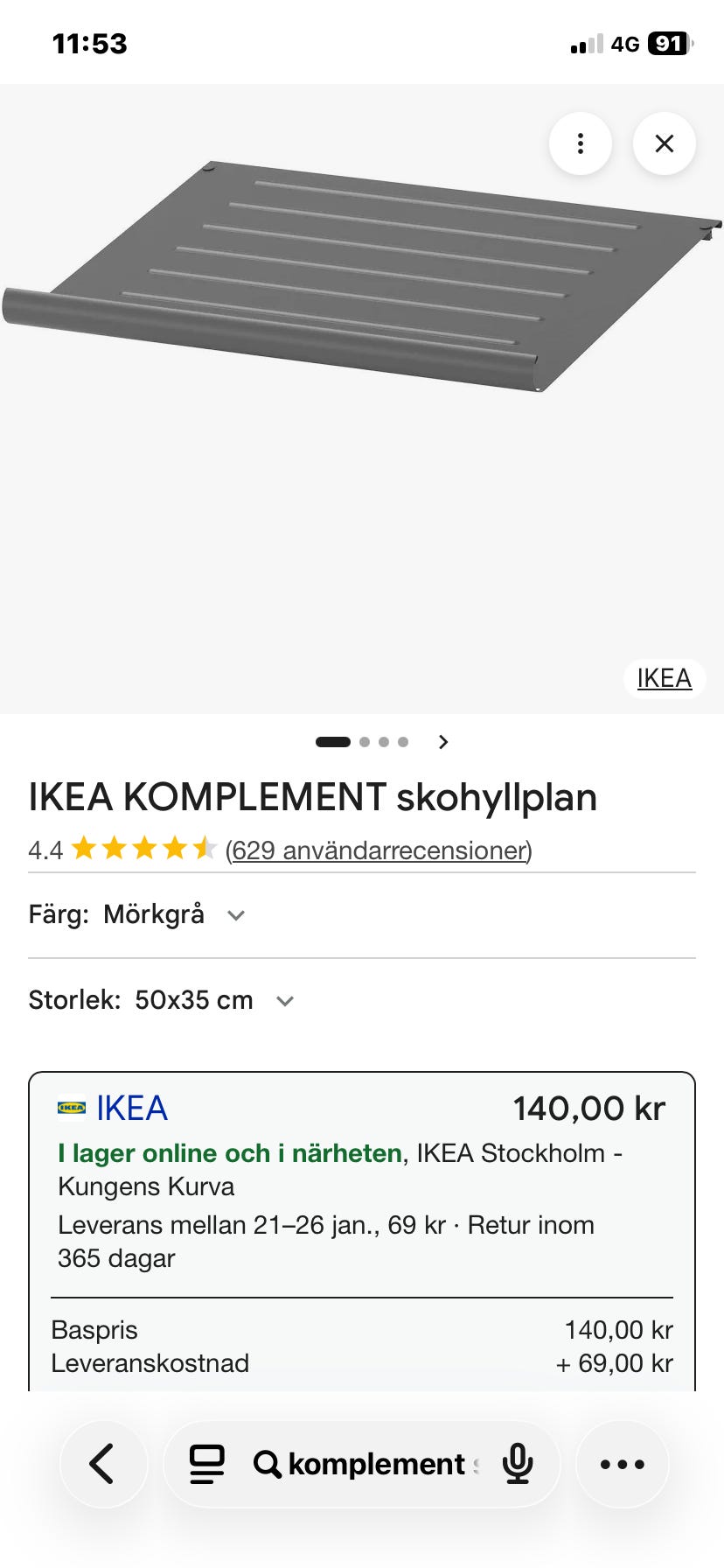Close the product overlay with X
The image size is (724, 1568).
coord(664,143)
